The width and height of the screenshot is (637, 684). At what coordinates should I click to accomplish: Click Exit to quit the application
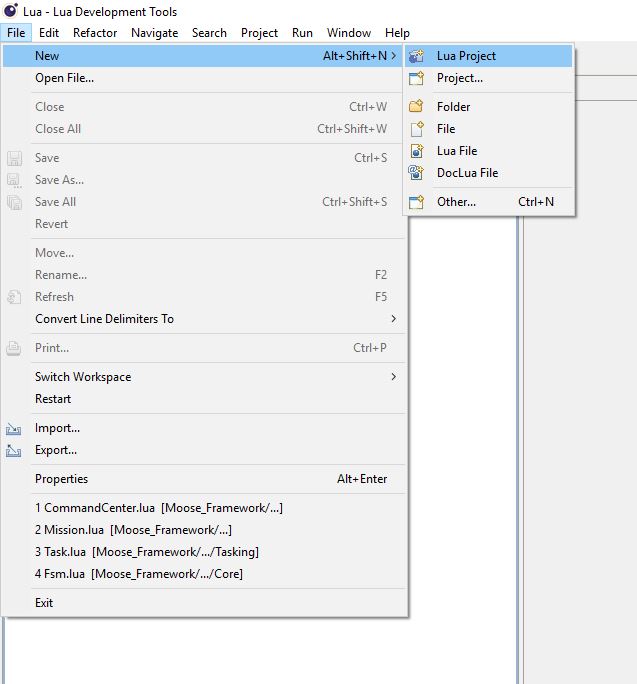pos(44,603)
